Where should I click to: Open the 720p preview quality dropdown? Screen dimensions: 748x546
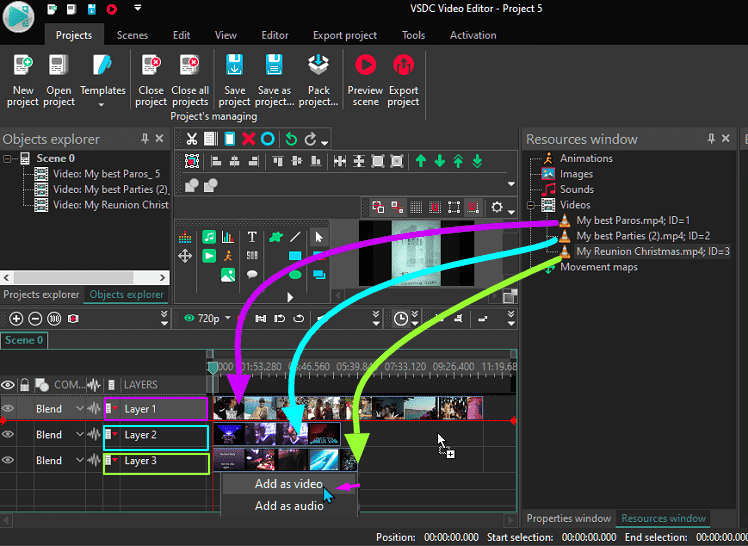click(x=228, y=318)
